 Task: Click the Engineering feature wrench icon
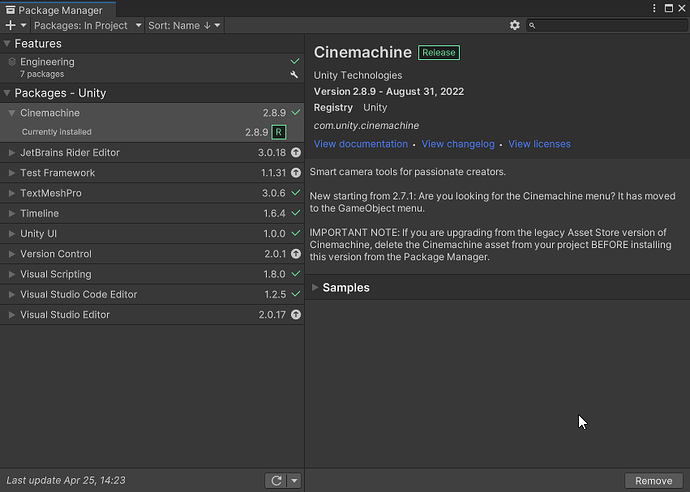click(x=294, y=75)
